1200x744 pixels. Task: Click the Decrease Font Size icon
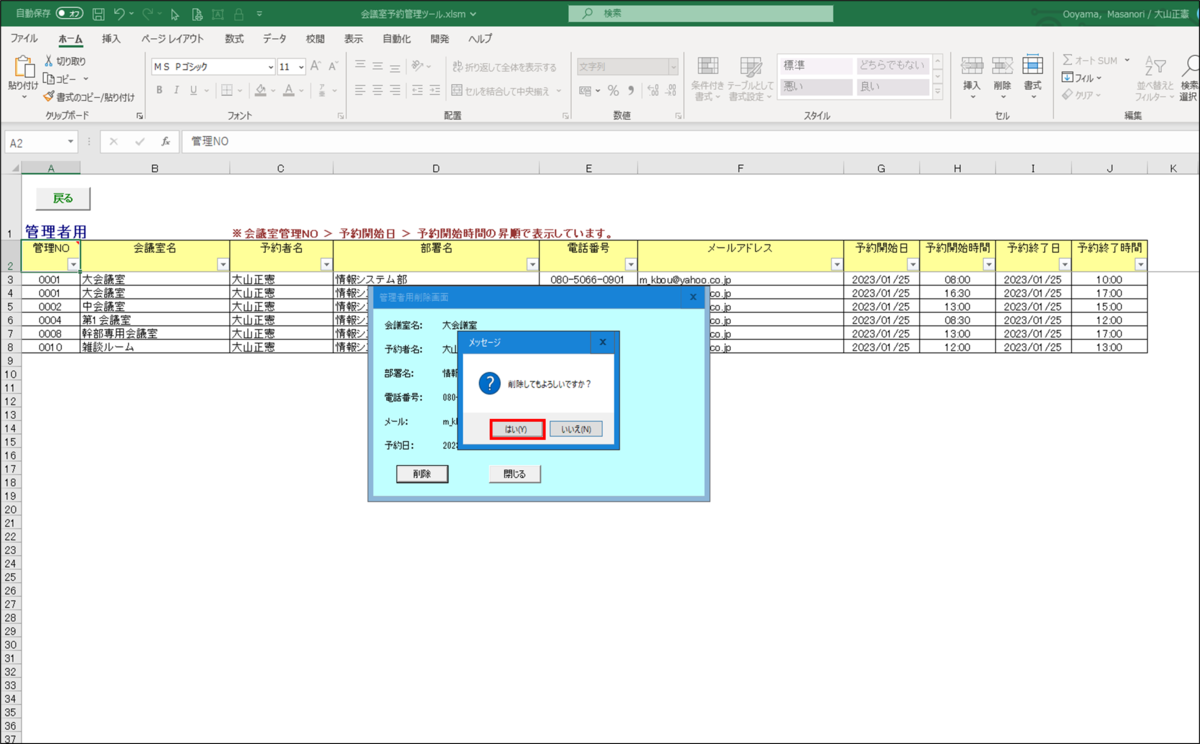tap(335, 66)
